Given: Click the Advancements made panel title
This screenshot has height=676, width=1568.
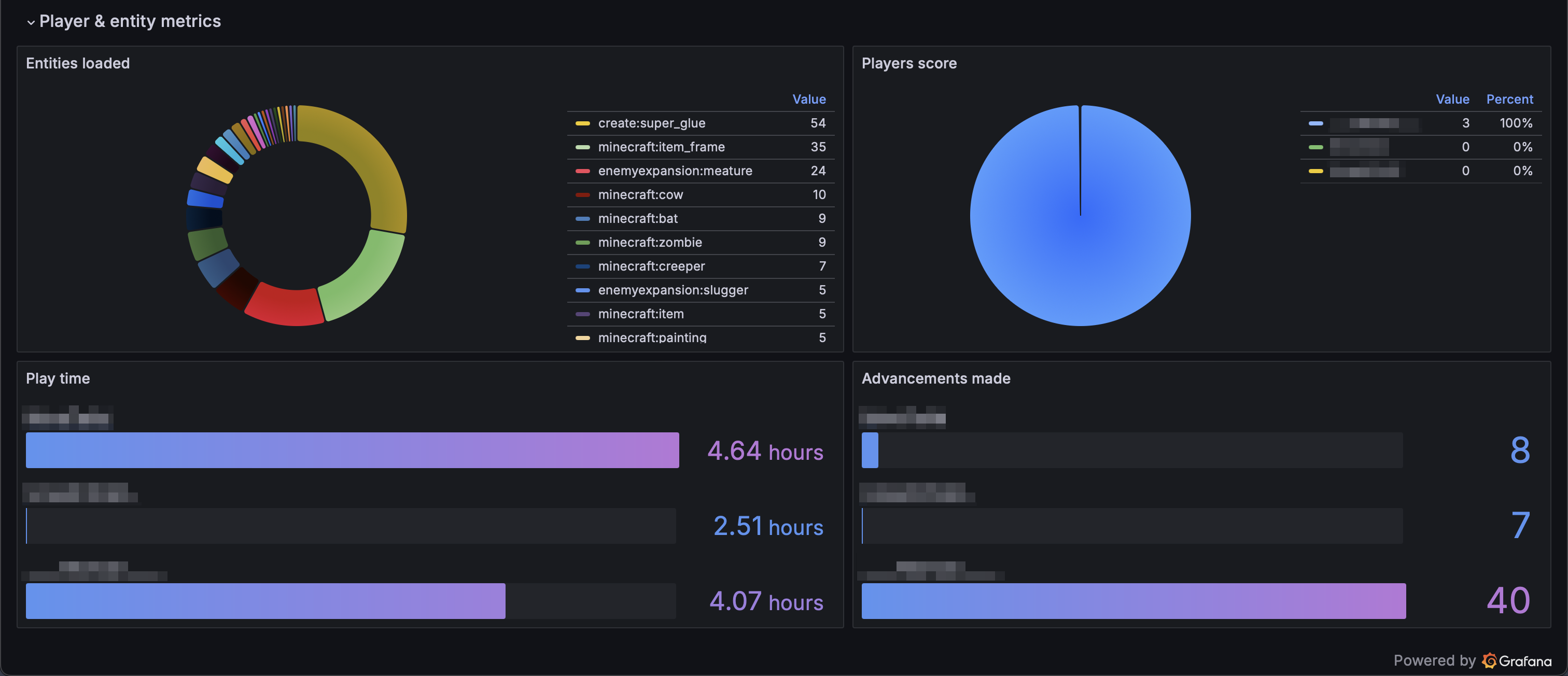Looking at the screenshot, I should click(x=935, y=378).
